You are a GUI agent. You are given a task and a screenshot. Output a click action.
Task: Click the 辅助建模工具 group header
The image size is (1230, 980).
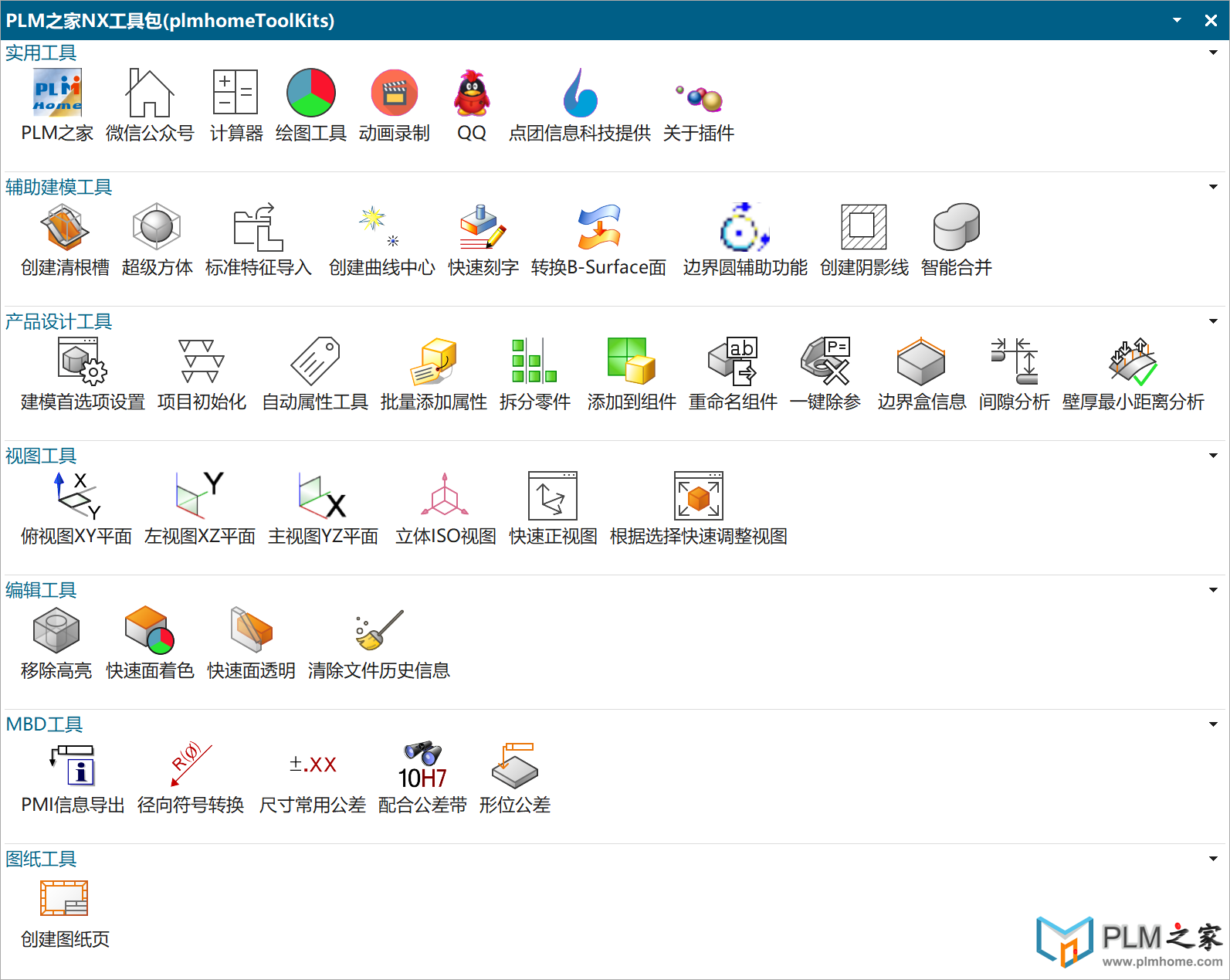click(59, 188)
